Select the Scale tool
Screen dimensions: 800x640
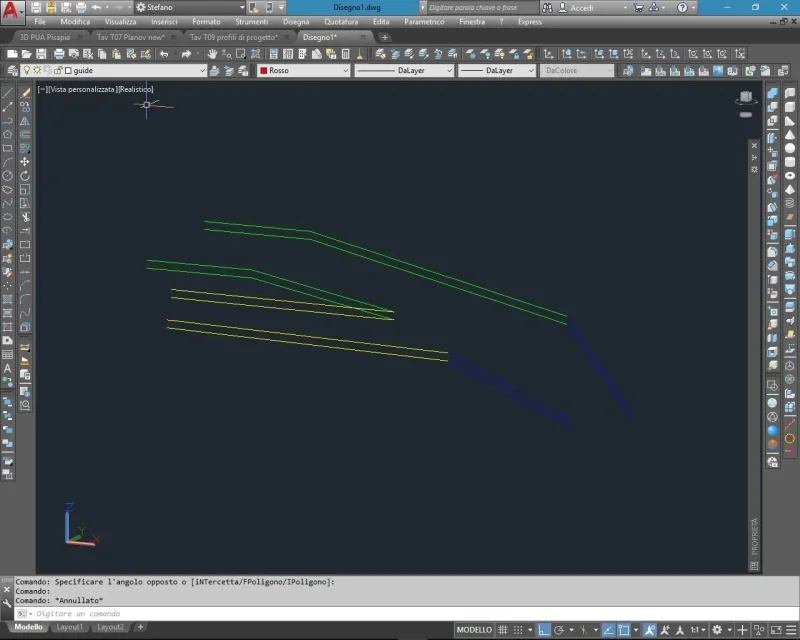(25, 189)
